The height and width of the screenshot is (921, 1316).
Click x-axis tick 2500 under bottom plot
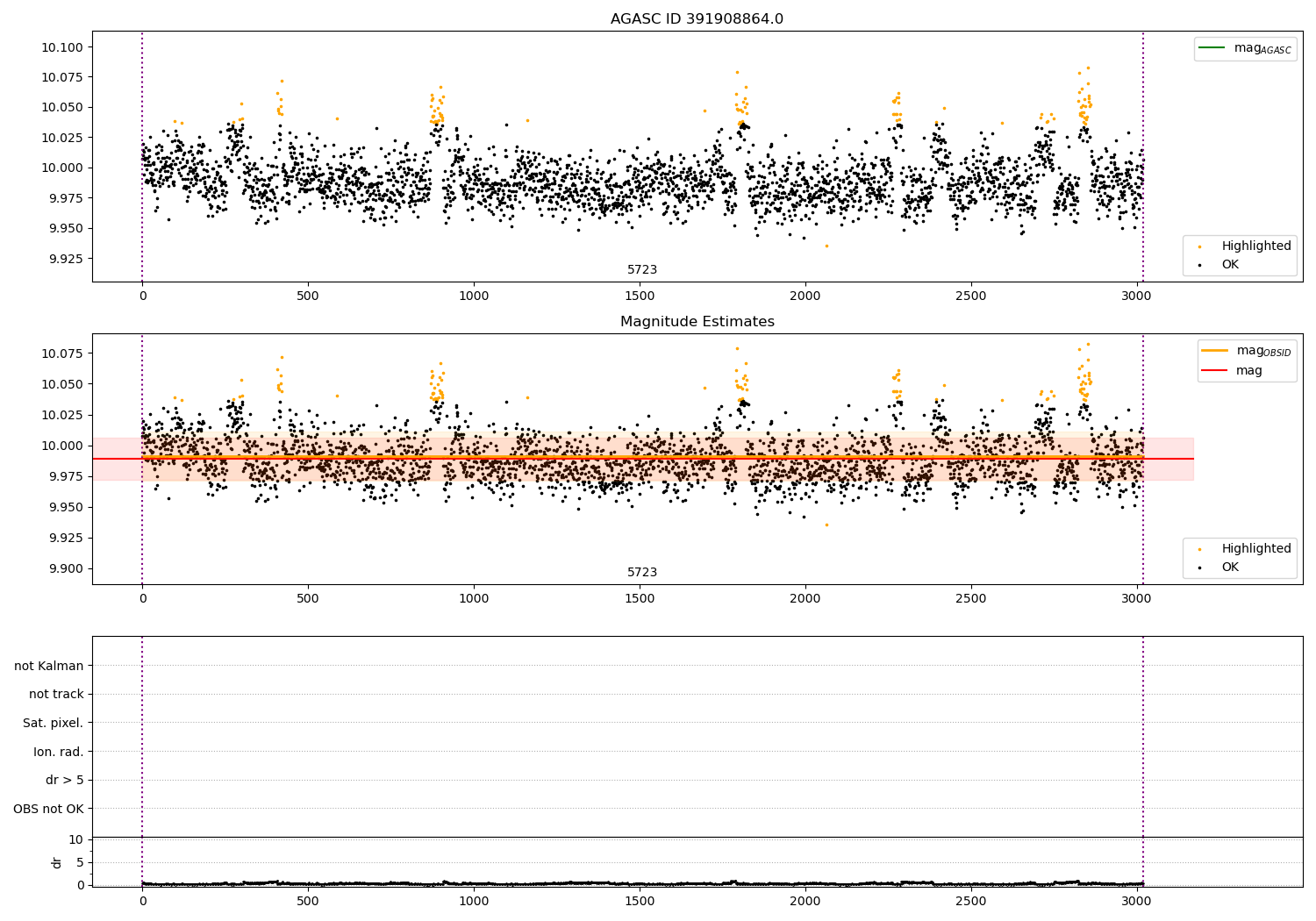coord(971,900)
